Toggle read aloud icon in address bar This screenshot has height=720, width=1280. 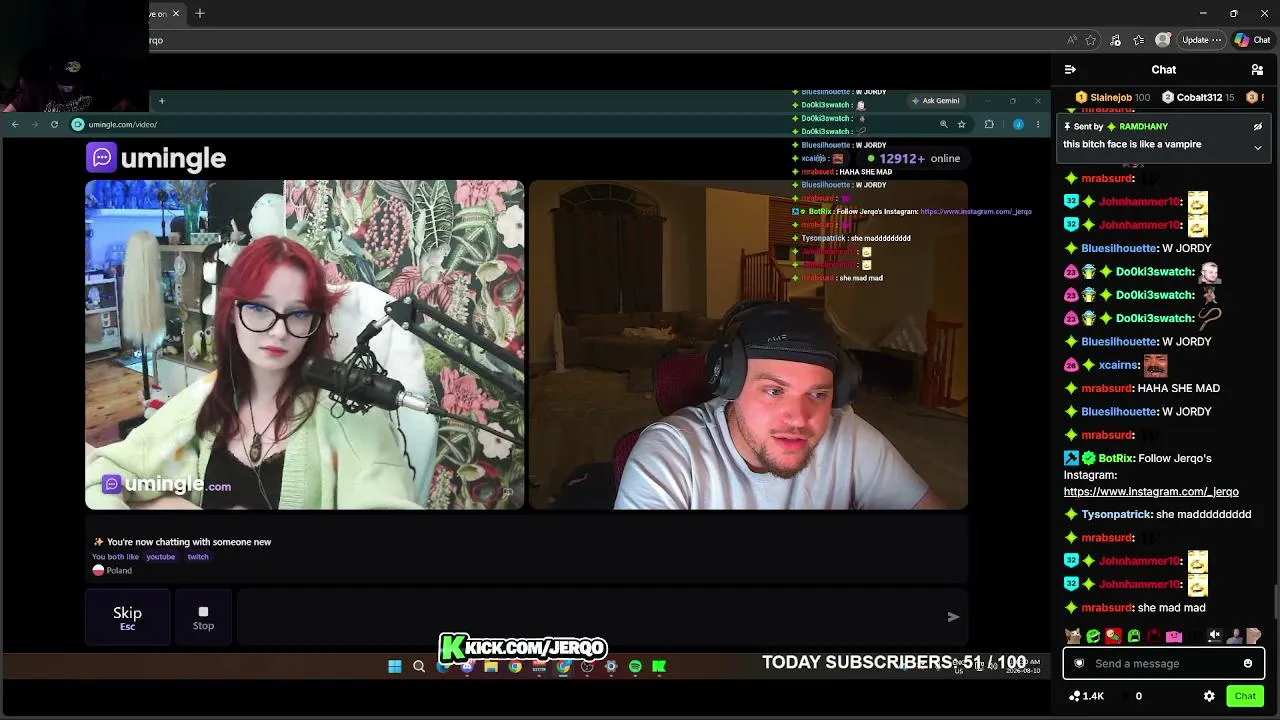coord(1072,40)
